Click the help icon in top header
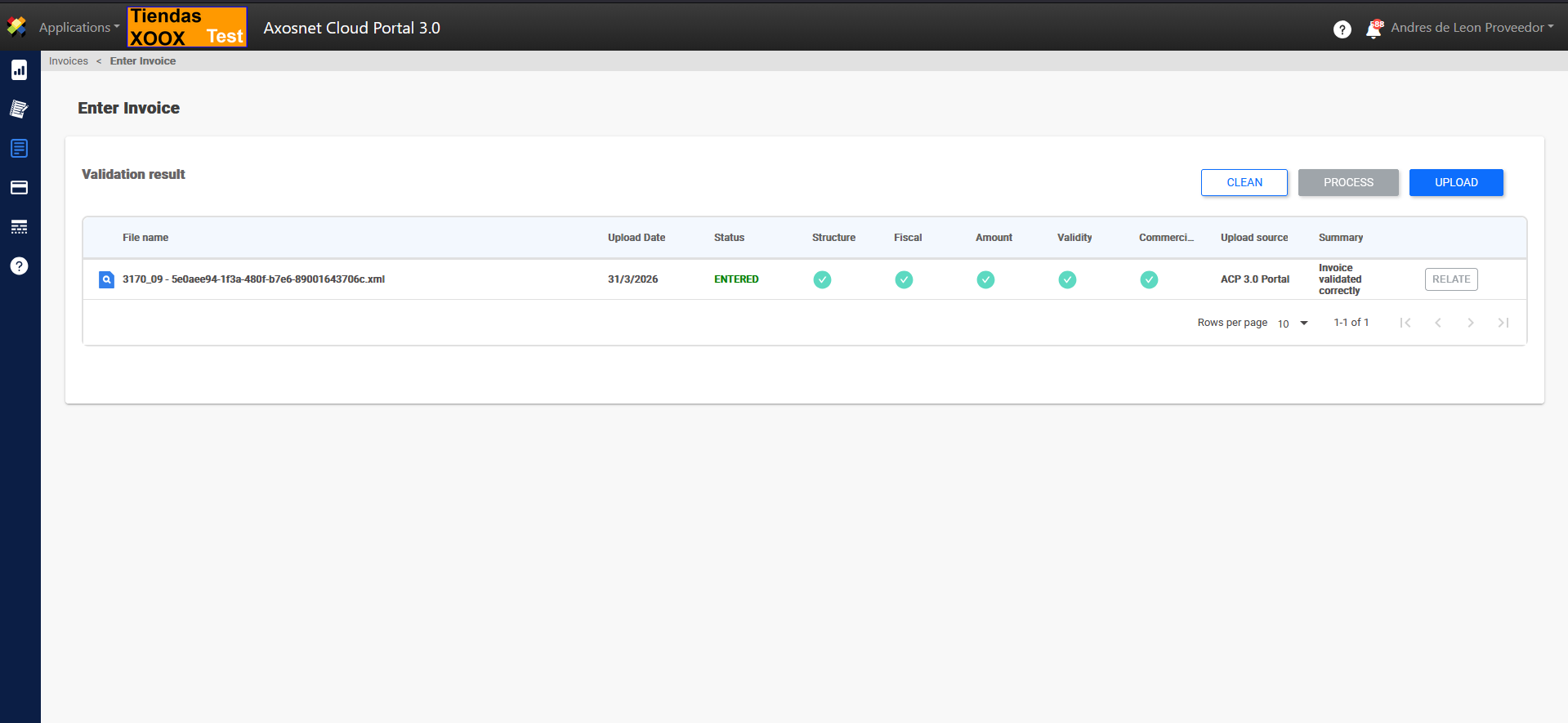 coord(1342,29)
